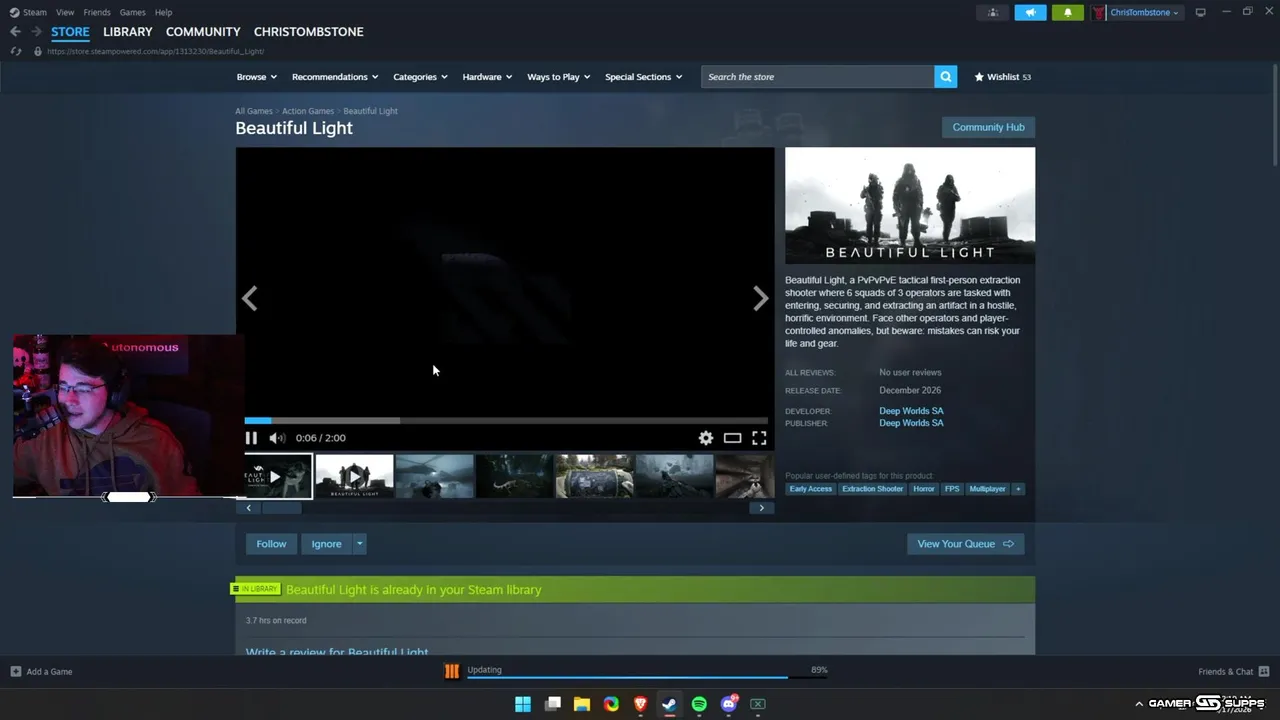This screenshot has width=1280, height=720.
Task: Expand the Hardware dropdown
Action: pyautogui.click(x=487, y=77)
